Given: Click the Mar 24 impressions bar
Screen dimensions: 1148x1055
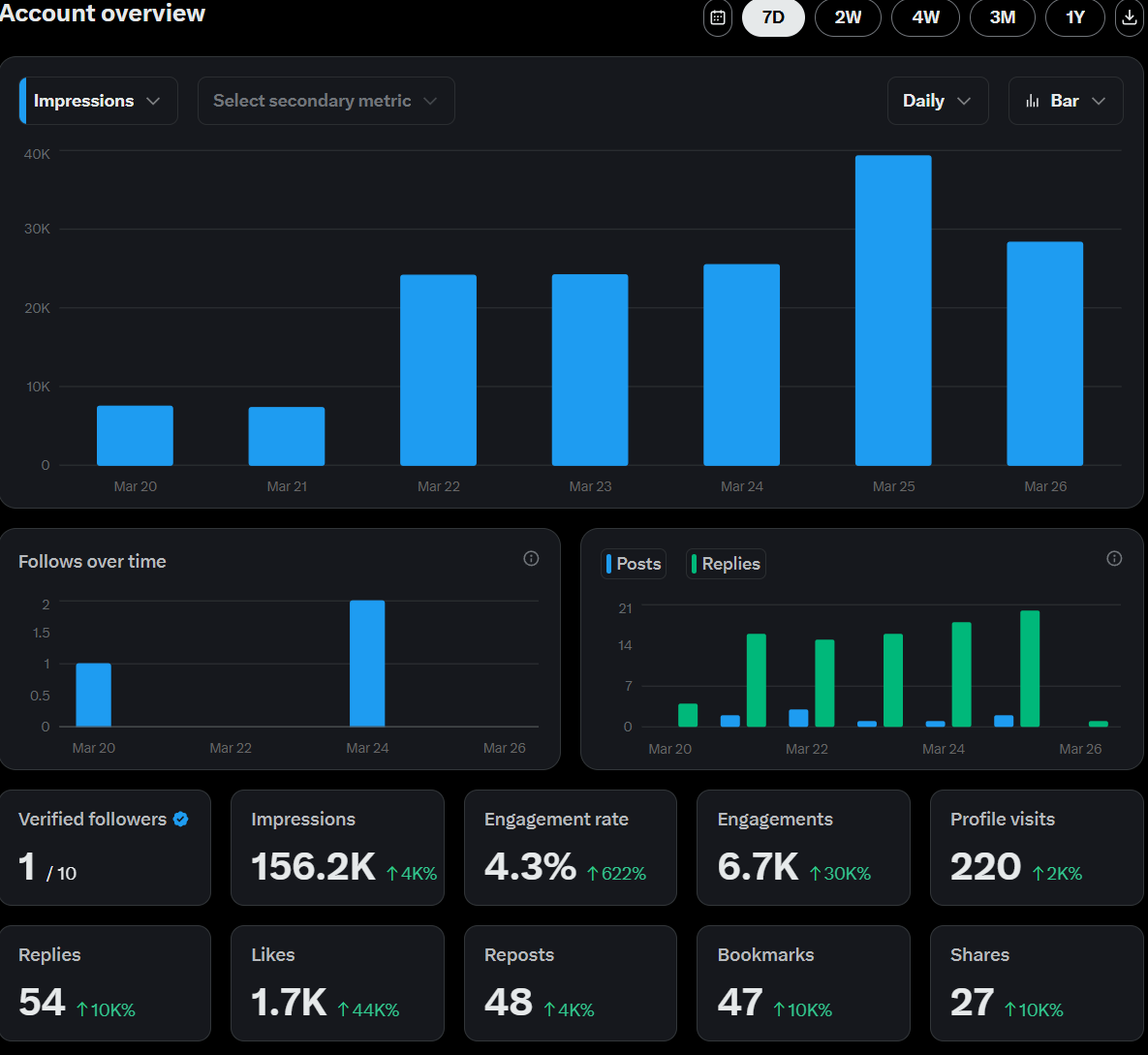Looking at the screenshot, I should [x=742, y=364].
